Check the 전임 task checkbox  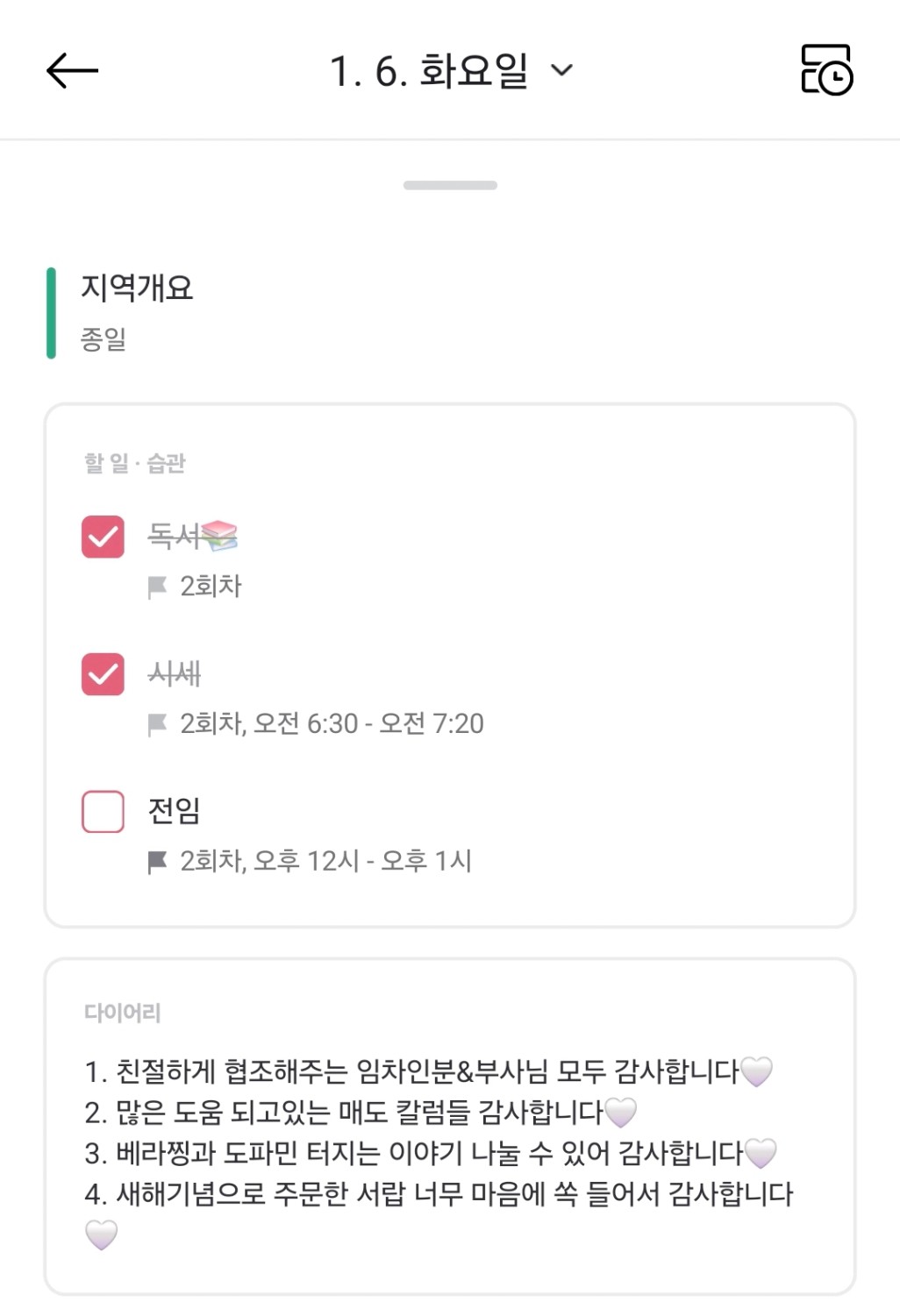(103, 811)
